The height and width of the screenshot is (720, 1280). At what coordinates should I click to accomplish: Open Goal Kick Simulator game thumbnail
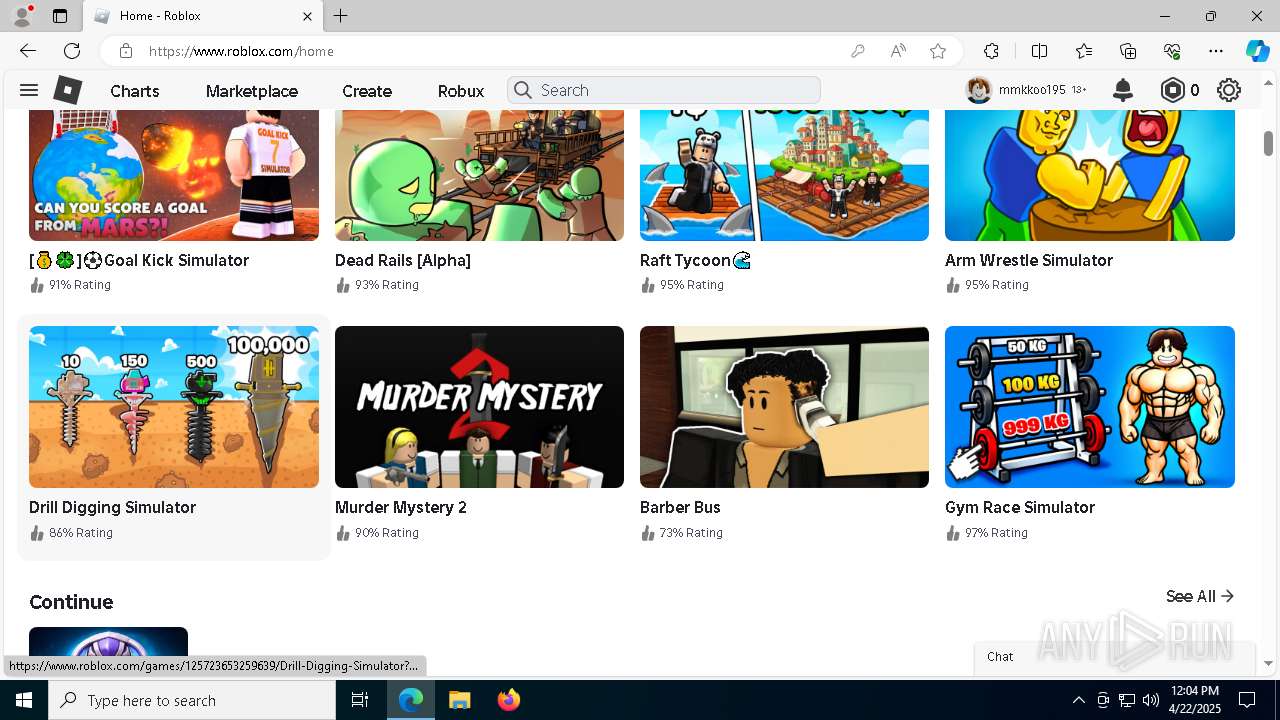(174, 175)
